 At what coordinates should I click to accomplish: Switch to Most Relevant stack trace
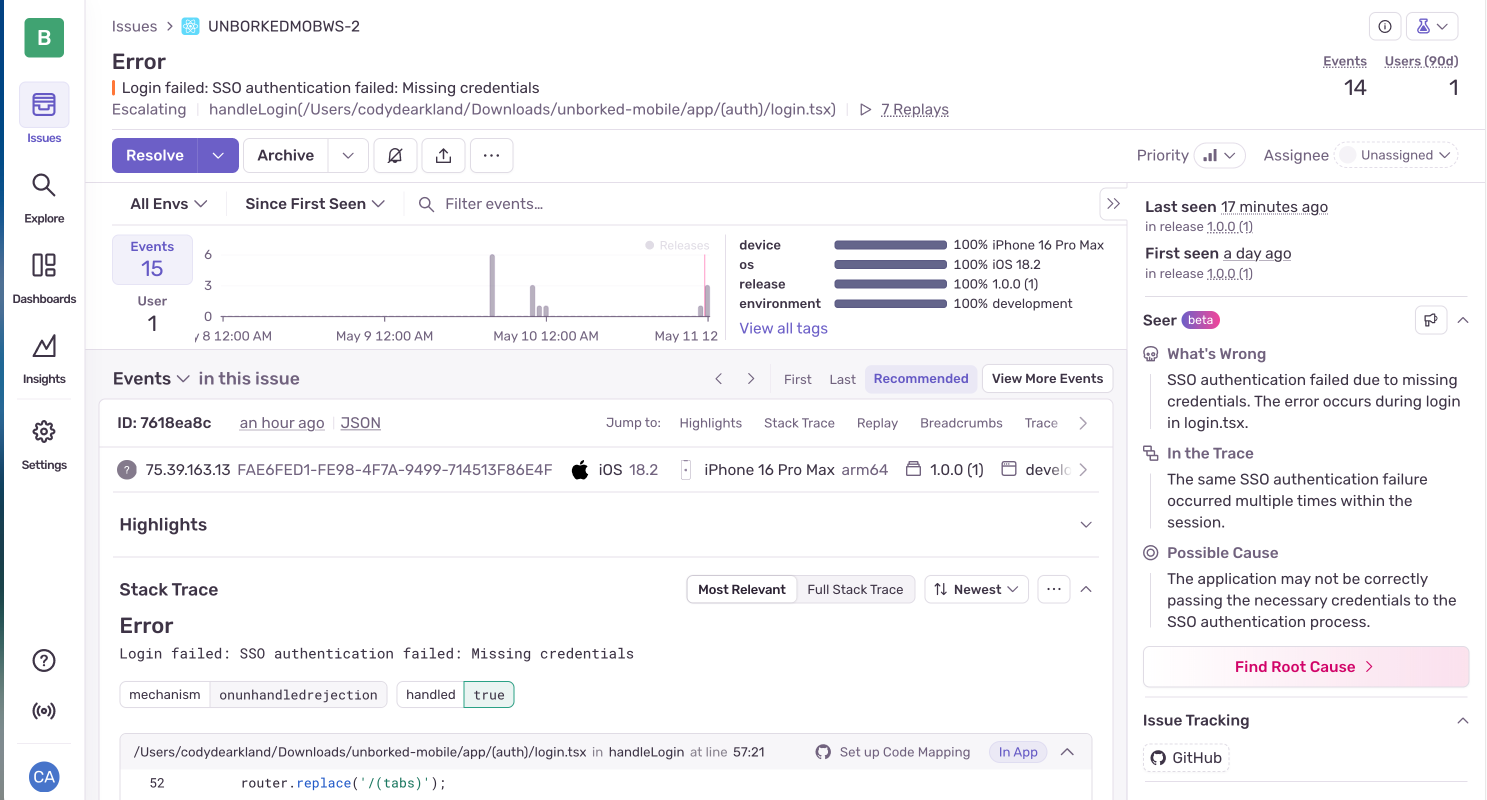point(742,589)
